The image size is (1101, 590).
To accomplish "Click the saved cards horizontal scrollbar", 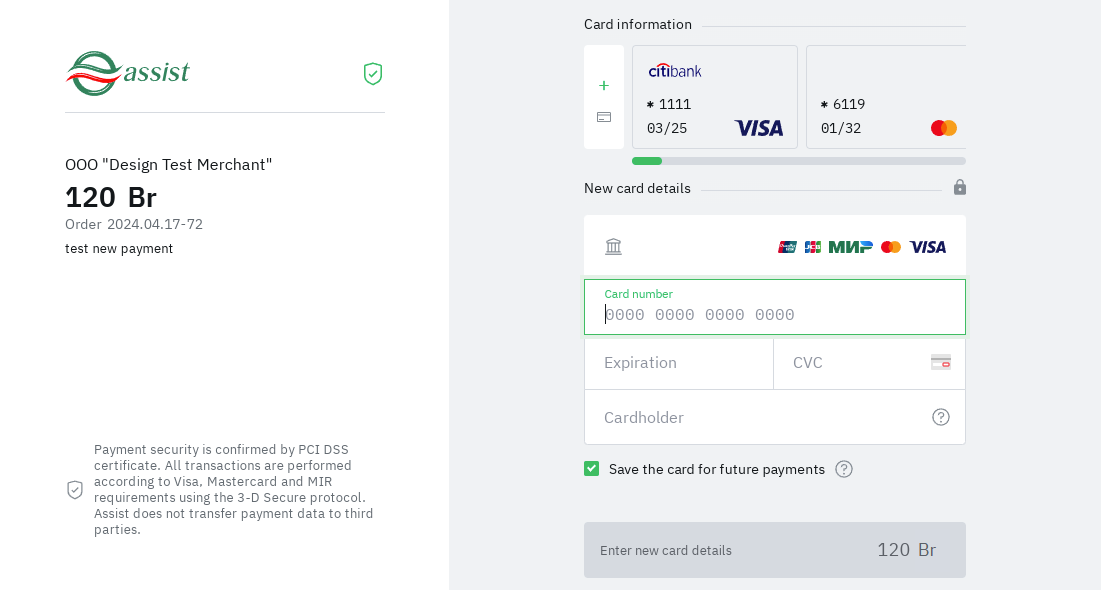I will pos(800,161).
